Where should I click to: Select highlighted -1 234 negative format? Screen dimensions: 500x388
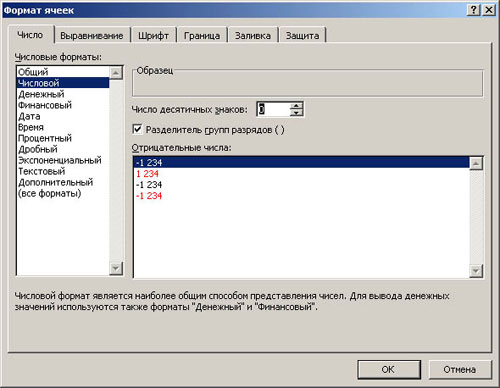click(x=301, y=162)
